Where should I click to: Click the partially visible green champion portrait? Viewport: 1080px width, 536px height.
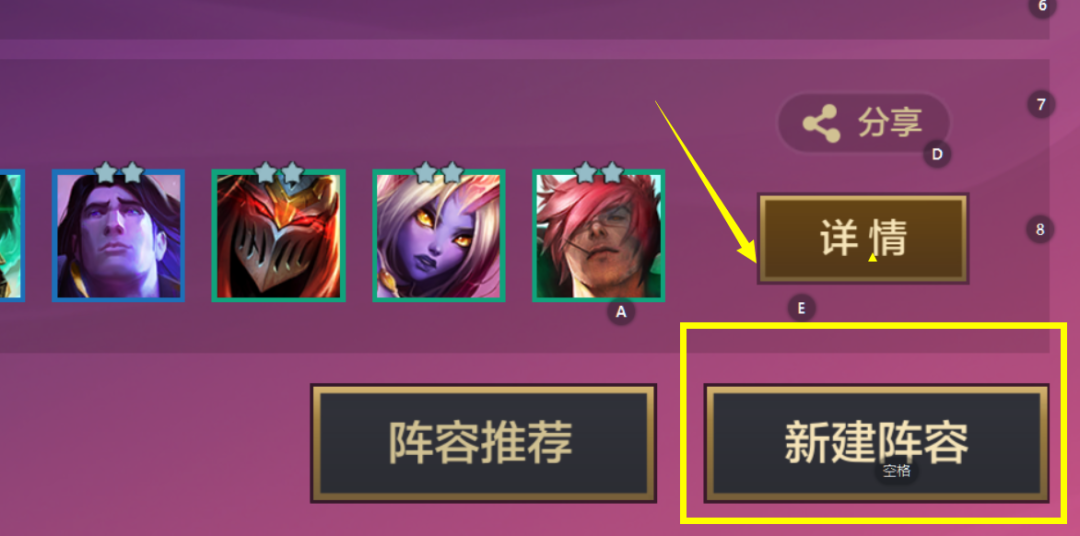[x=11, y=236]
